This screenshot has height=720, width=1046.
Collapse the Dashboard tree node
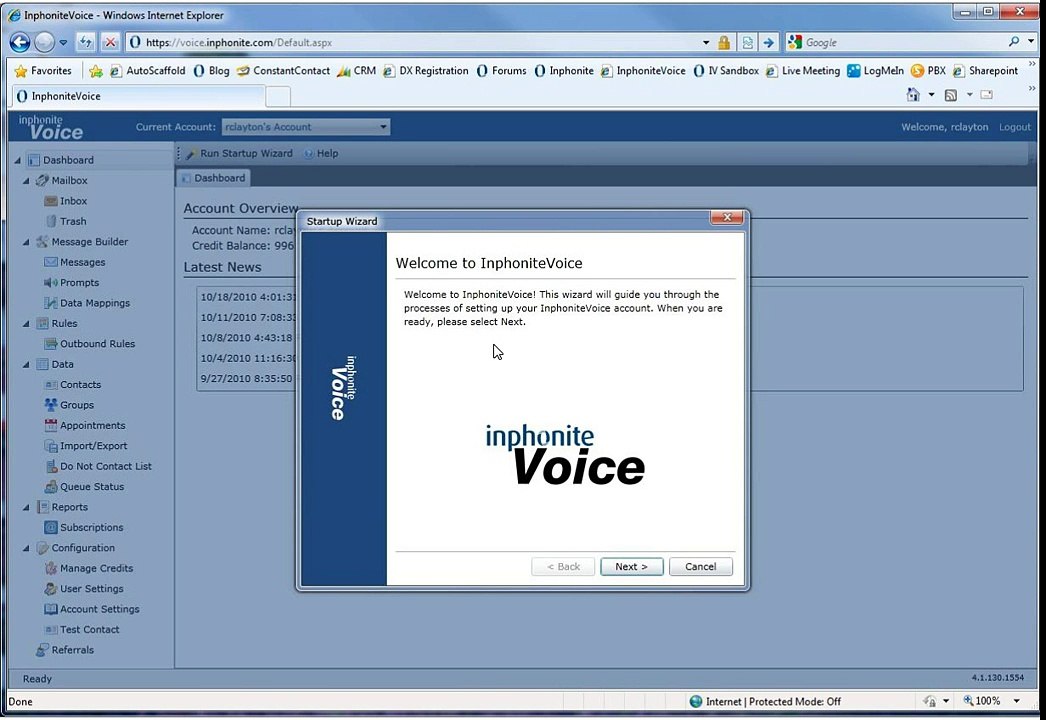tap(17, 160)
